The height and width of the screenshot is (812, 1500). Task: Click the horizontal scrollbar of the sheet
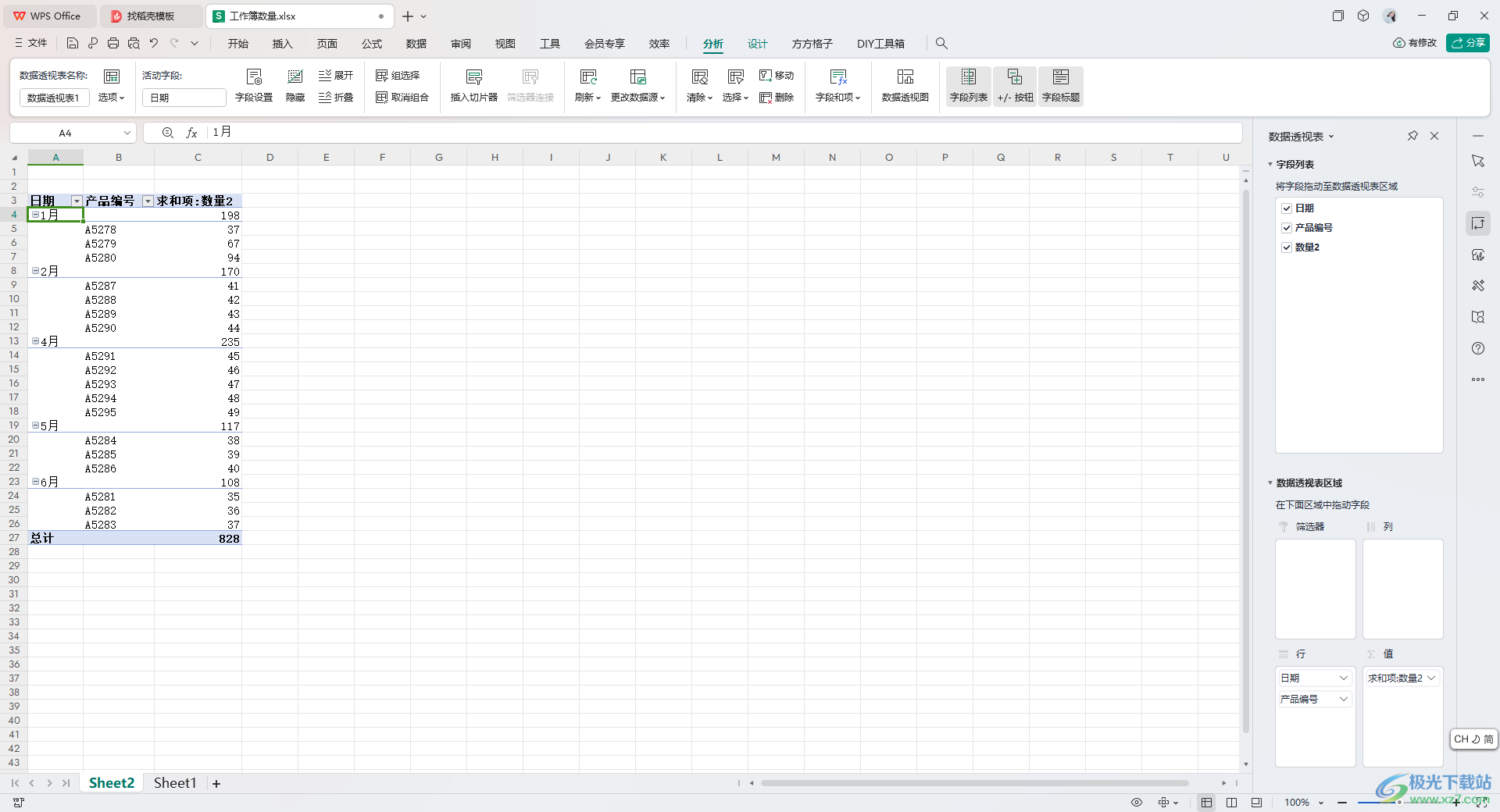pos(975,783)
